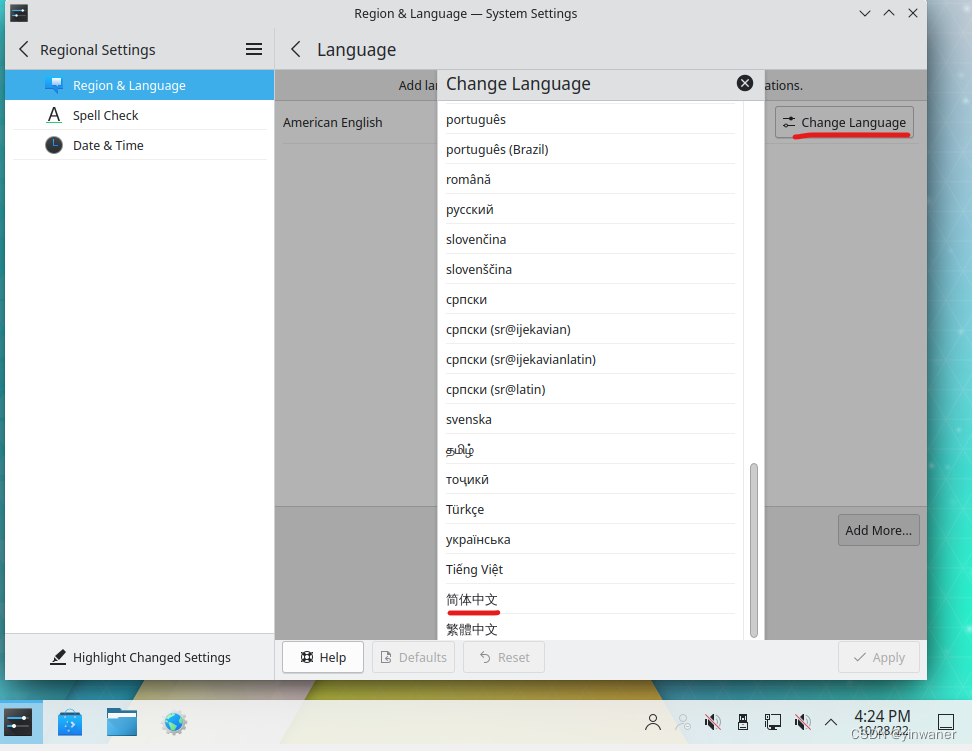972x751 pixels.
Task: Select தமிழ் language
Action: [590, 450]
